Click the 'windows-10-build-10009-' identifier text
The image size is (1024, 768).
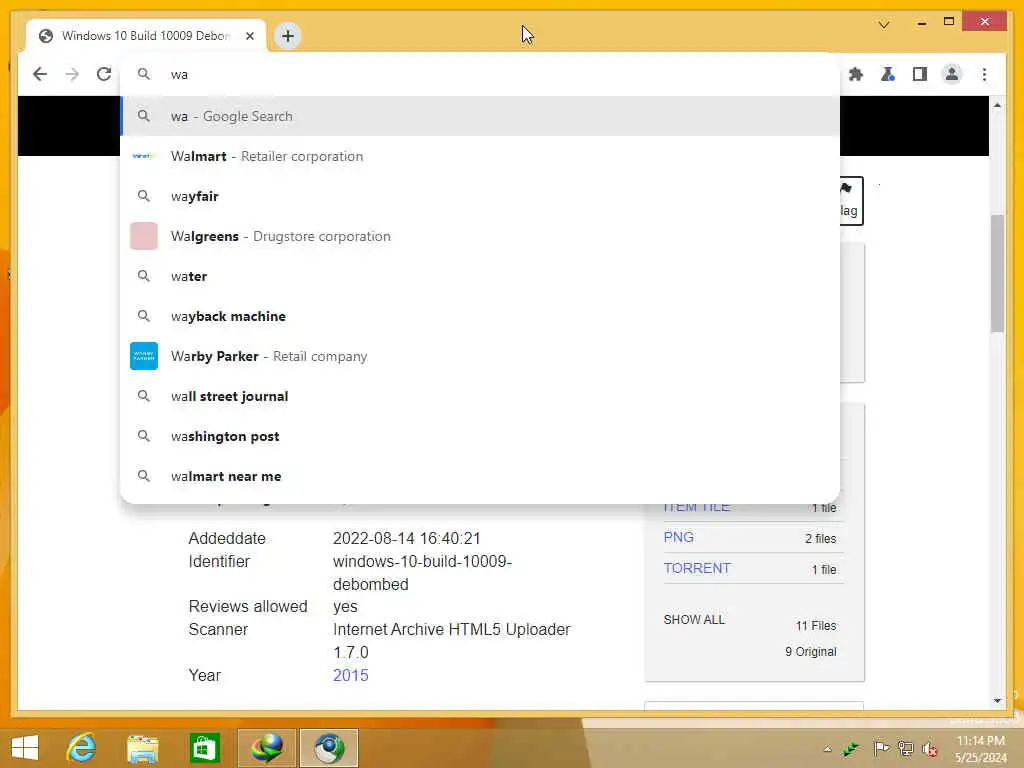(x=423, y=561)
